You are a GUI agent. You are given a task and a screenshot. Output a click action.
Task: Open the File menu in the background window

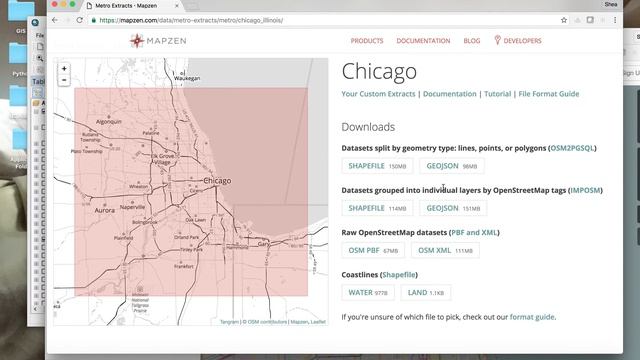pos(40,35)
